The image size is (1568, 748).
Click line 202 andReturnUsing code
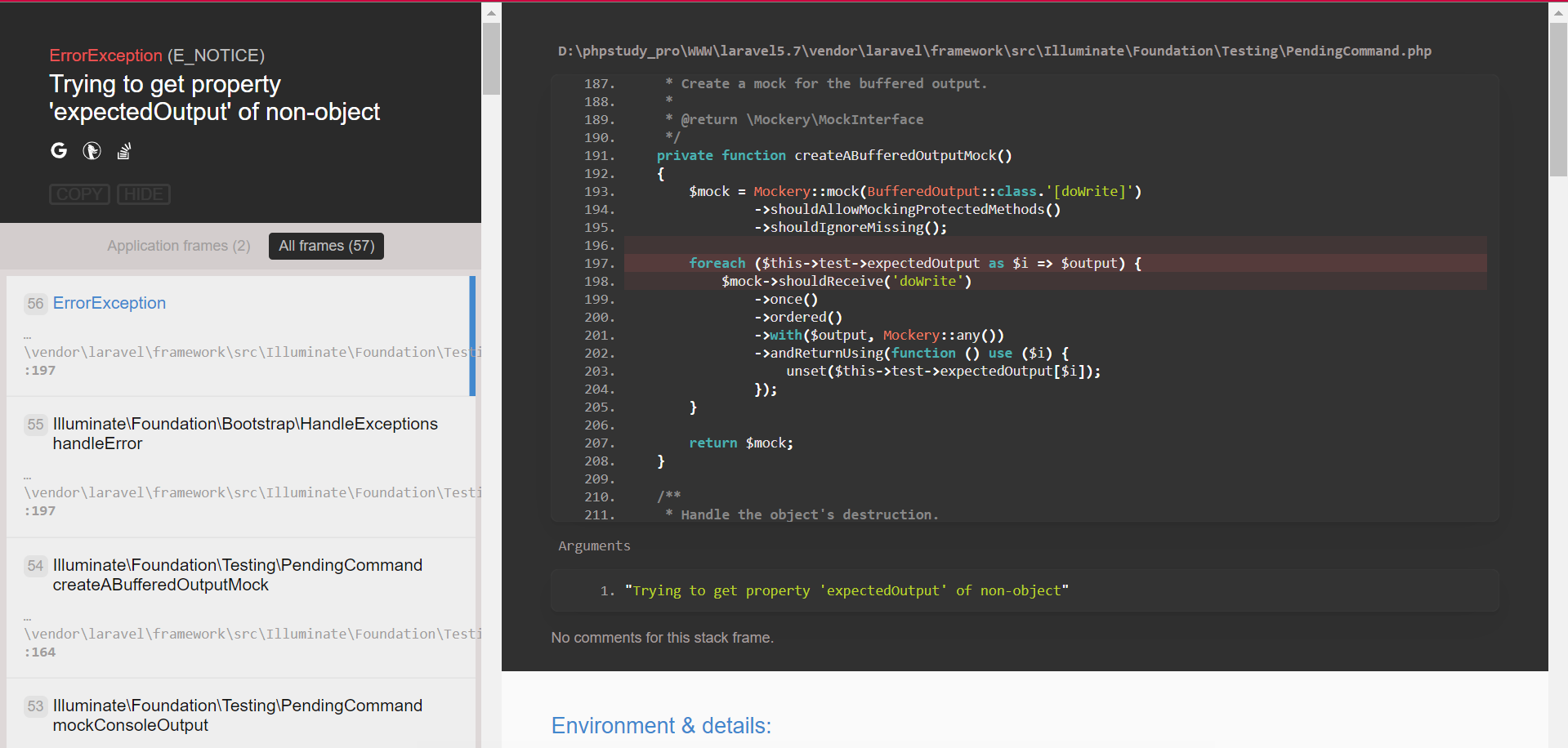tap(911, 353)
